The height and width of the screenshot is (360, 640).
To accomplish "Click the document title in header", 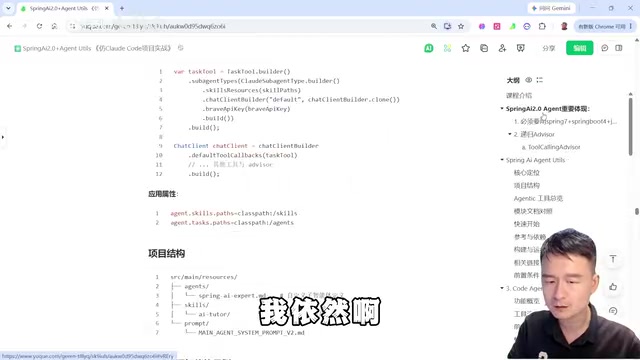I will tap(96, 48).
